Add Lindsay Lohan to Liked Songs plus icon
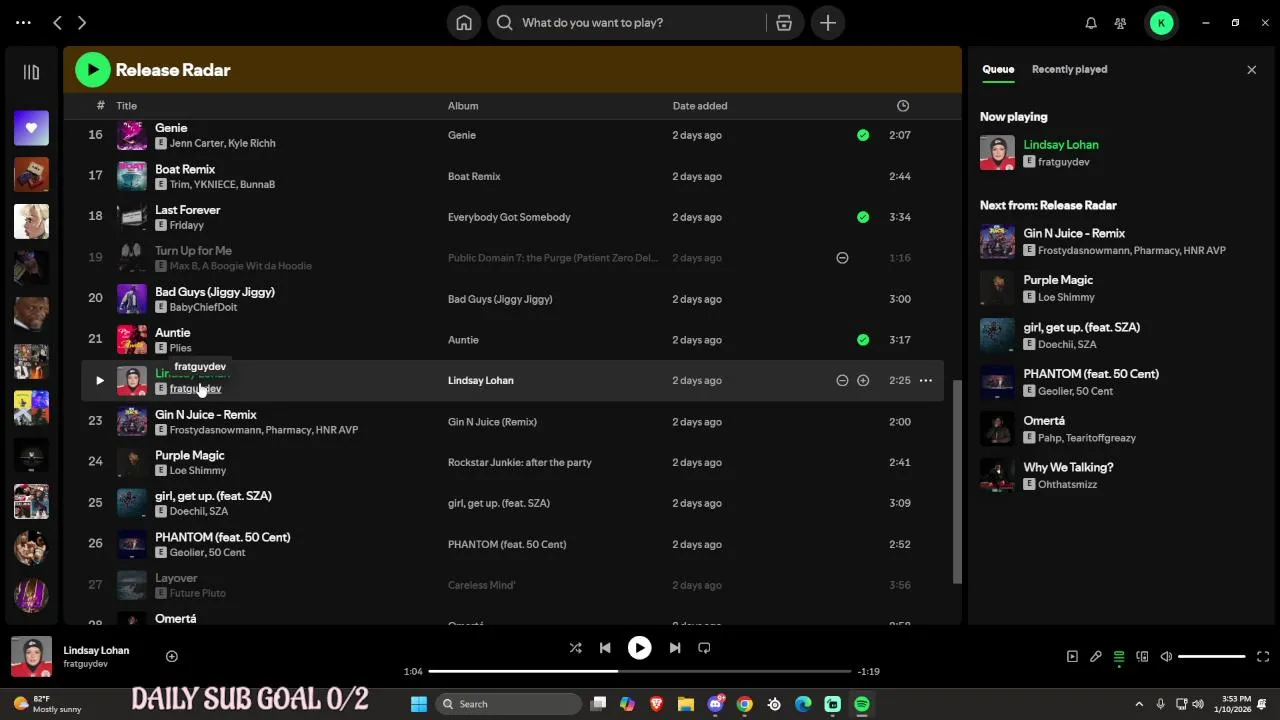 pyautogui.click(x=863, y=381)
